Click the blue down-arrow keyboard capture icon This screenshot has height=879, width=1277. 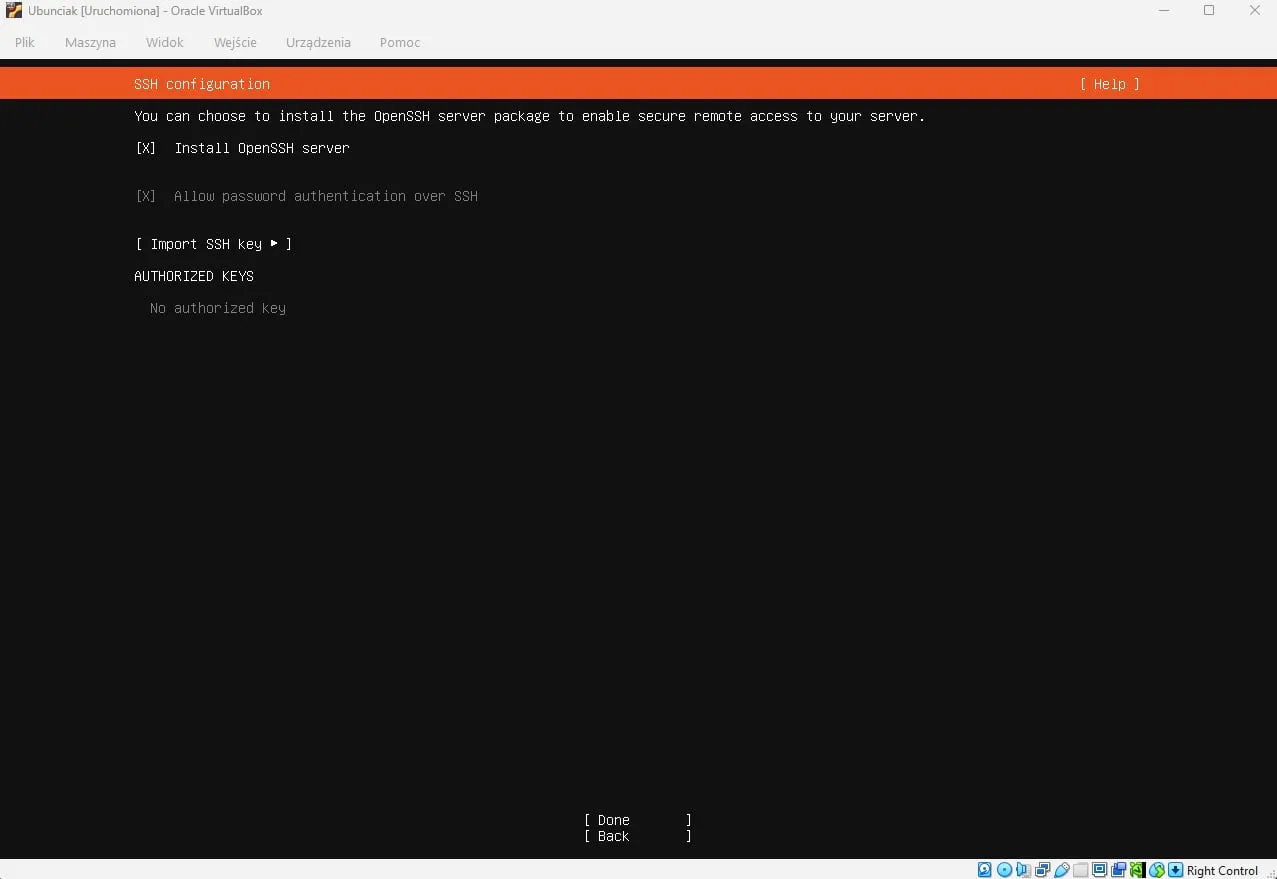click(x=1175, y=870)
